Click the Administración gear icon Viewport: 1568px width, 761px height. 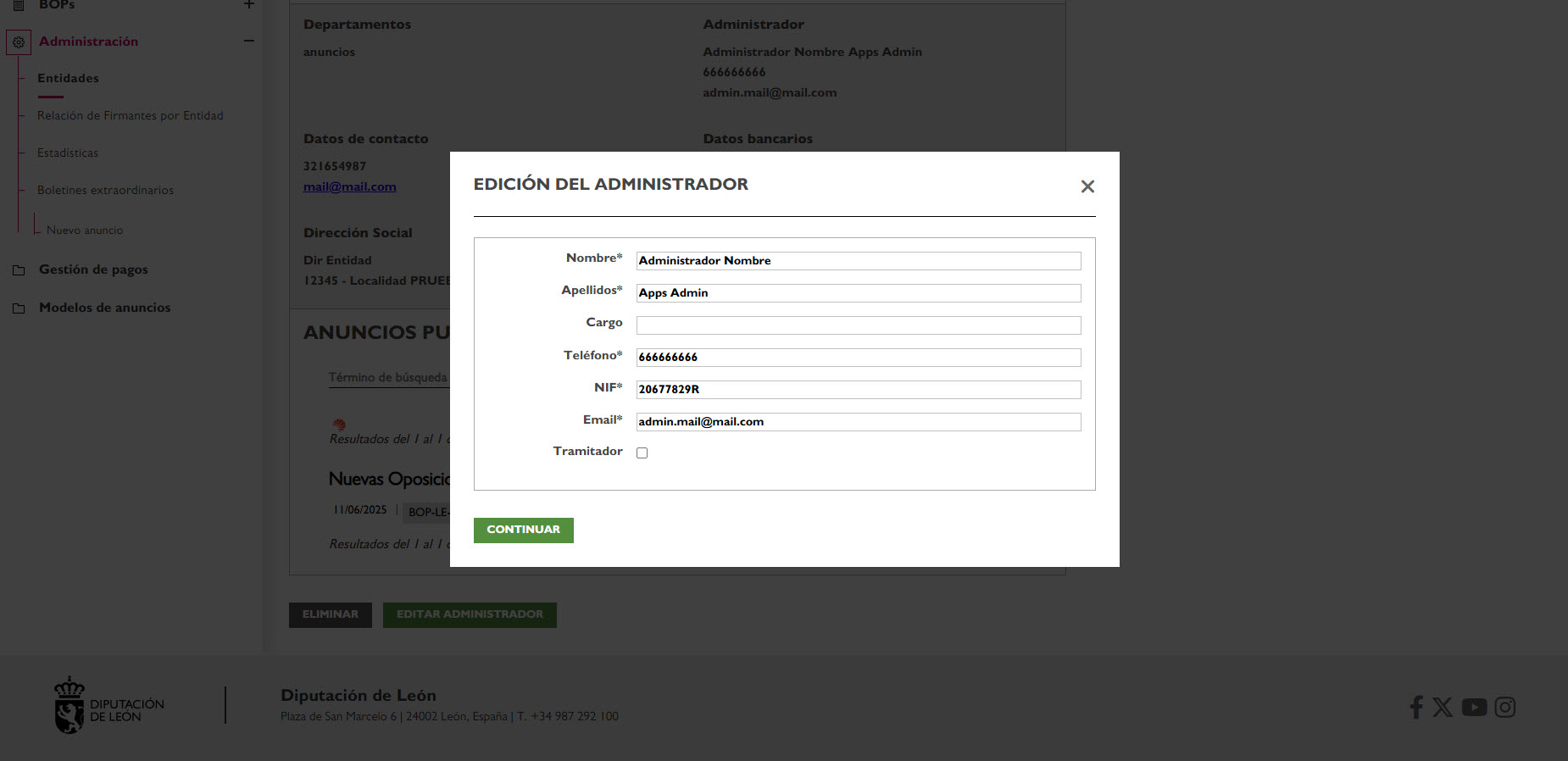point(19,42)
